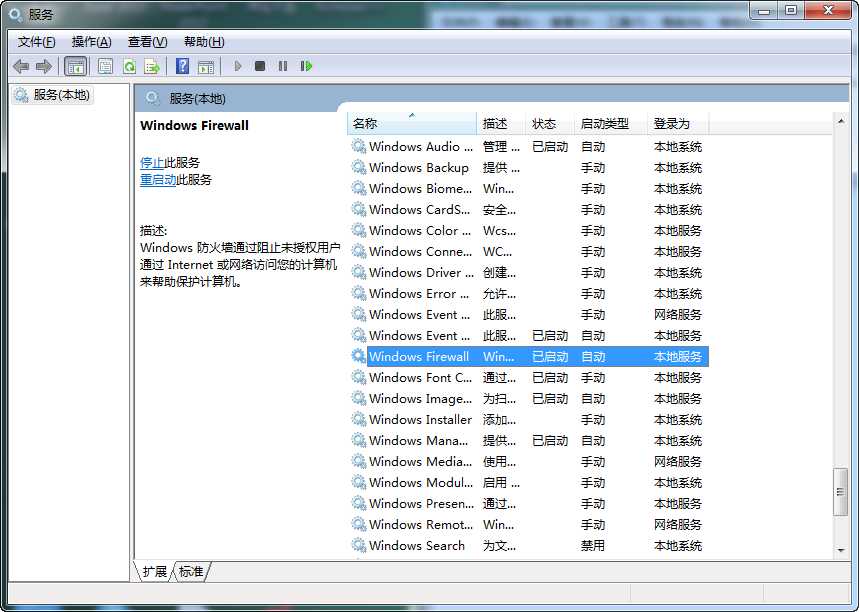Click the gear icon of Windows Backup
This screenshot has height=612, width=859.
(359, 167)
